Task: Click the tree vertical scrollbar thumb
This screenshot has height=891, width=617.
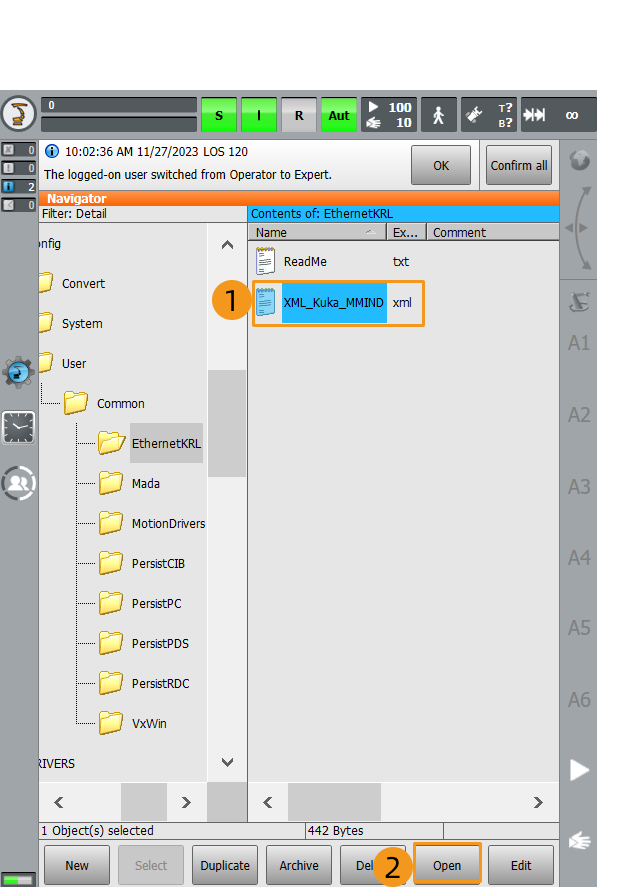Action: click(227, 423)
